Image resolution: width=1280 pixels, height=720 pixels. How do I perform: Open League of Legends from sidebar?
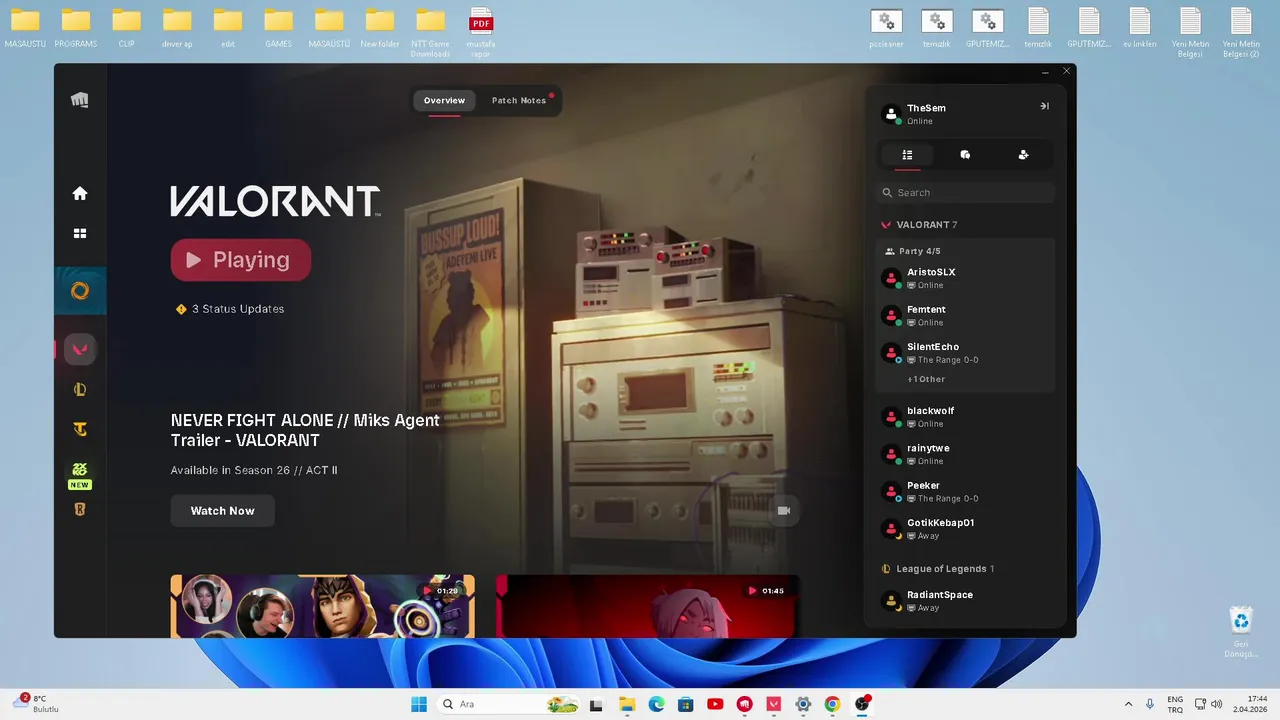tap(80, 390)
